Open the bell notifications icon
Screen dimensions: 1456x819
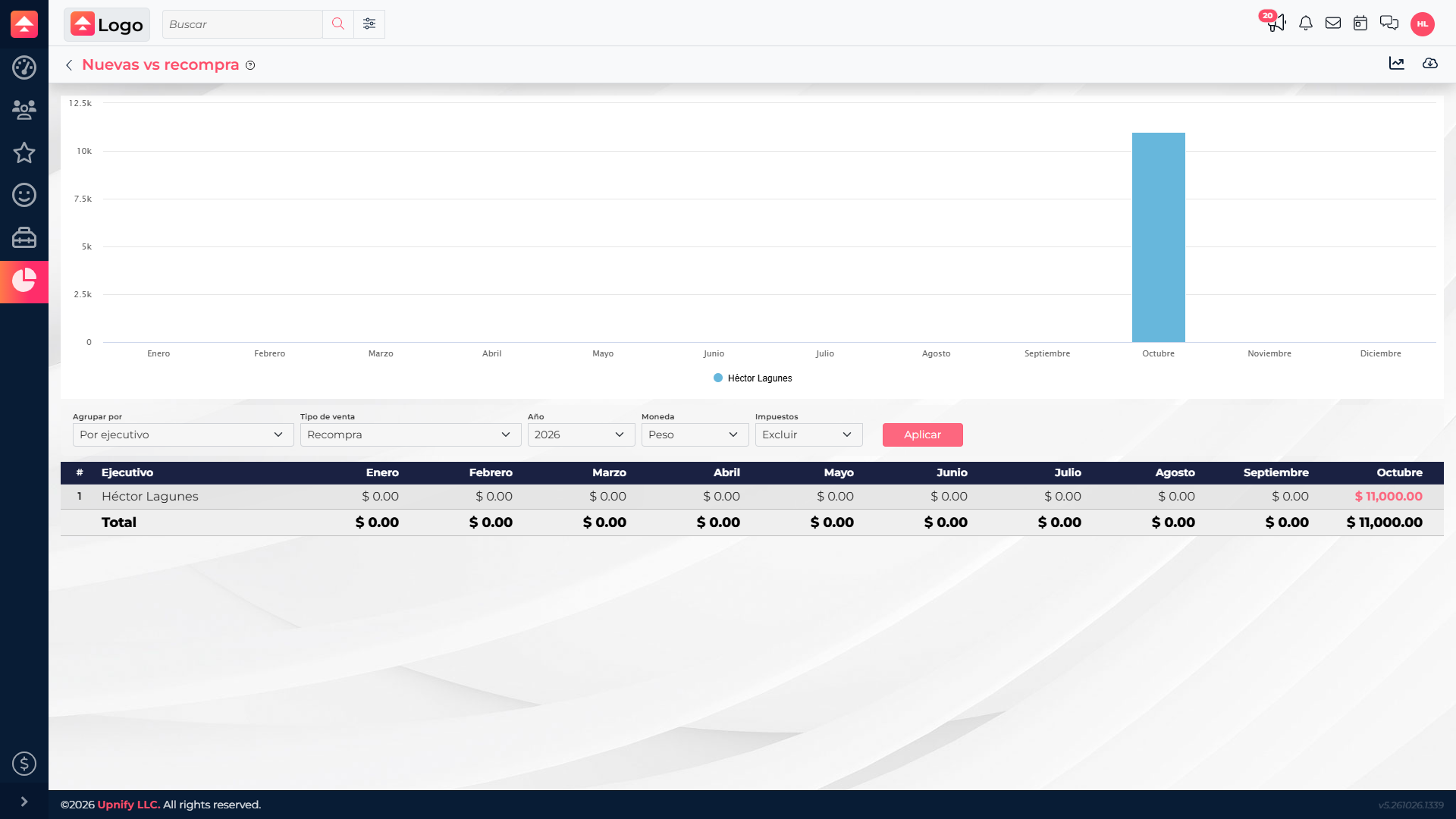(1306, 24)
